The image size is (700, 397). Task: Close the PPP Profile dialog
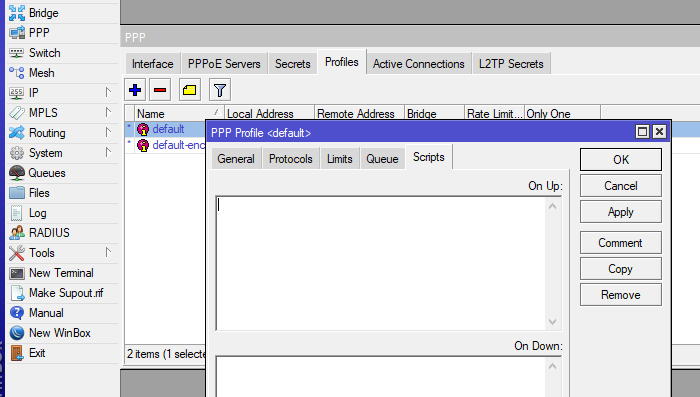pos(659,132)
